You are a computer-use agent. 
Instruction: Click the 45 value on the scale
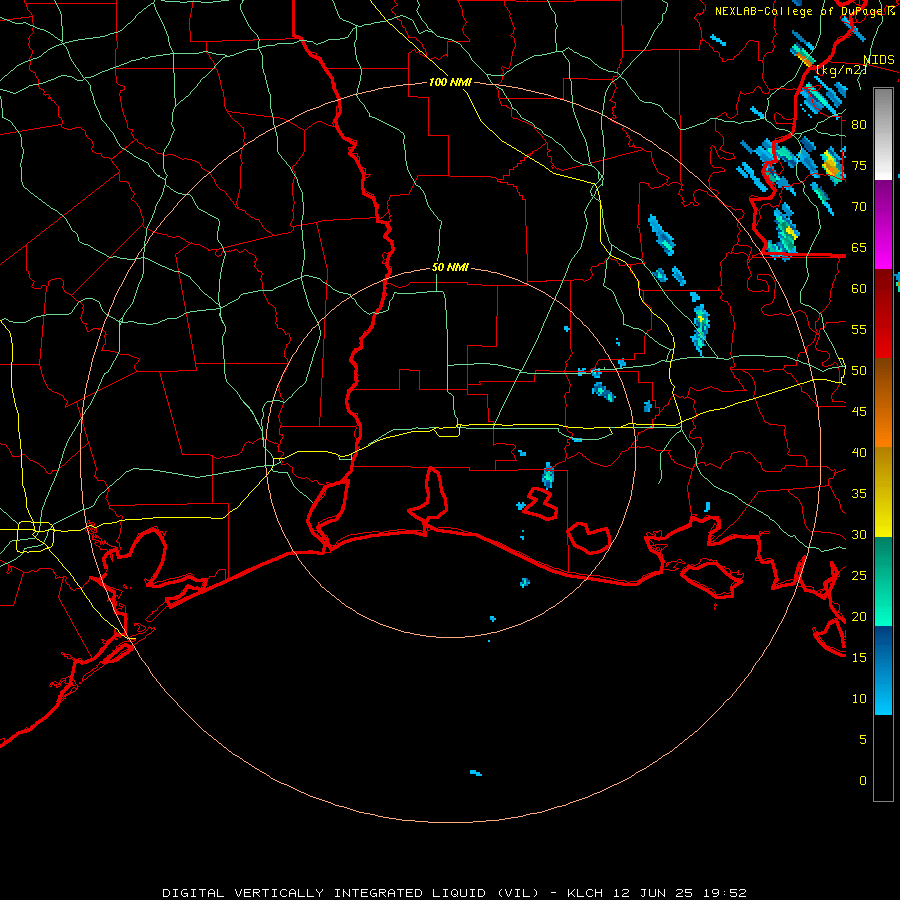pyautogui.click(x=859, y=412)
